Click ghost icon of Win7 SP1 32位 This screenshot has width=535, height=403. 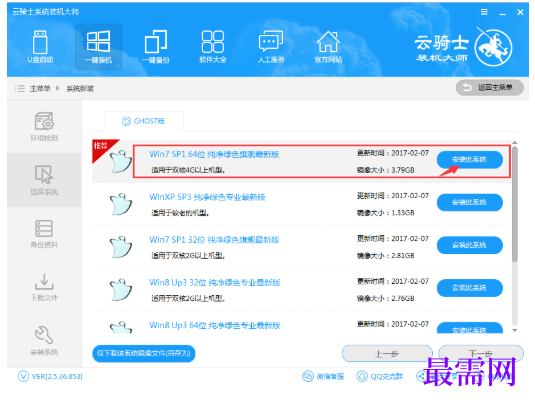click(x=120, y=247)
